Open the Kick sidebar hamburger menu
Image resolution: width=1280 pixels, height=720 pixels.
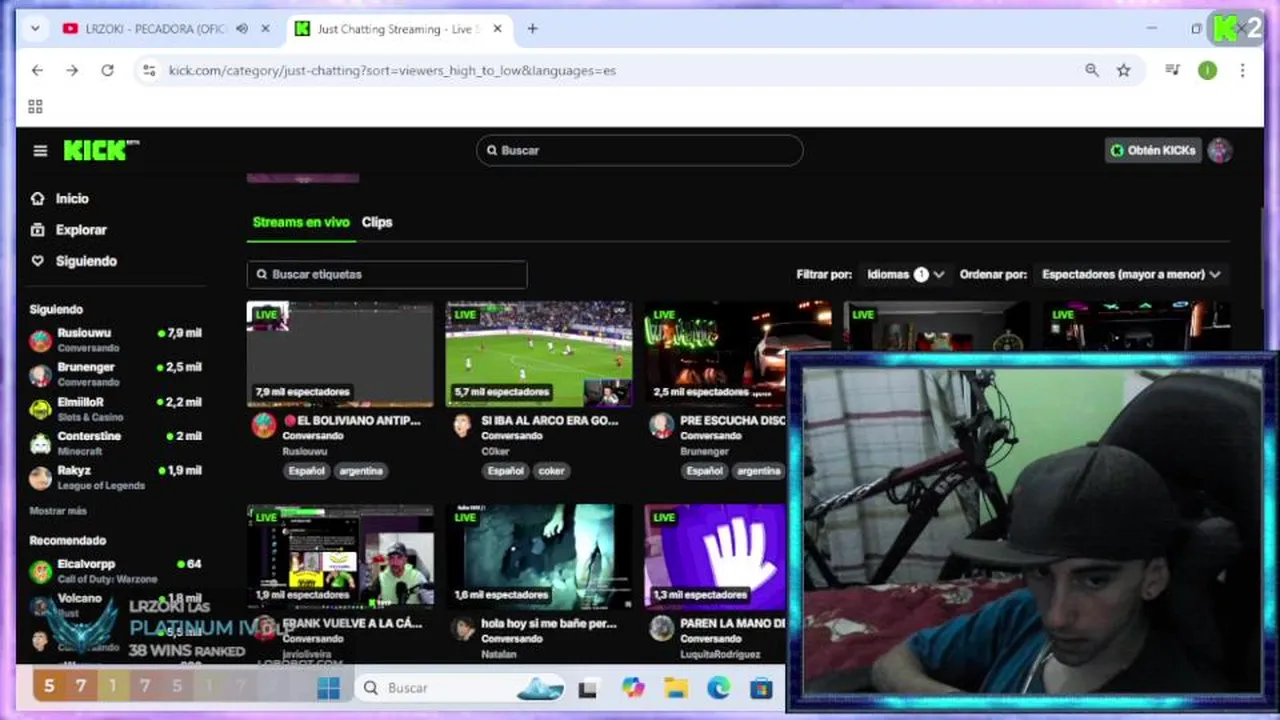40,151
